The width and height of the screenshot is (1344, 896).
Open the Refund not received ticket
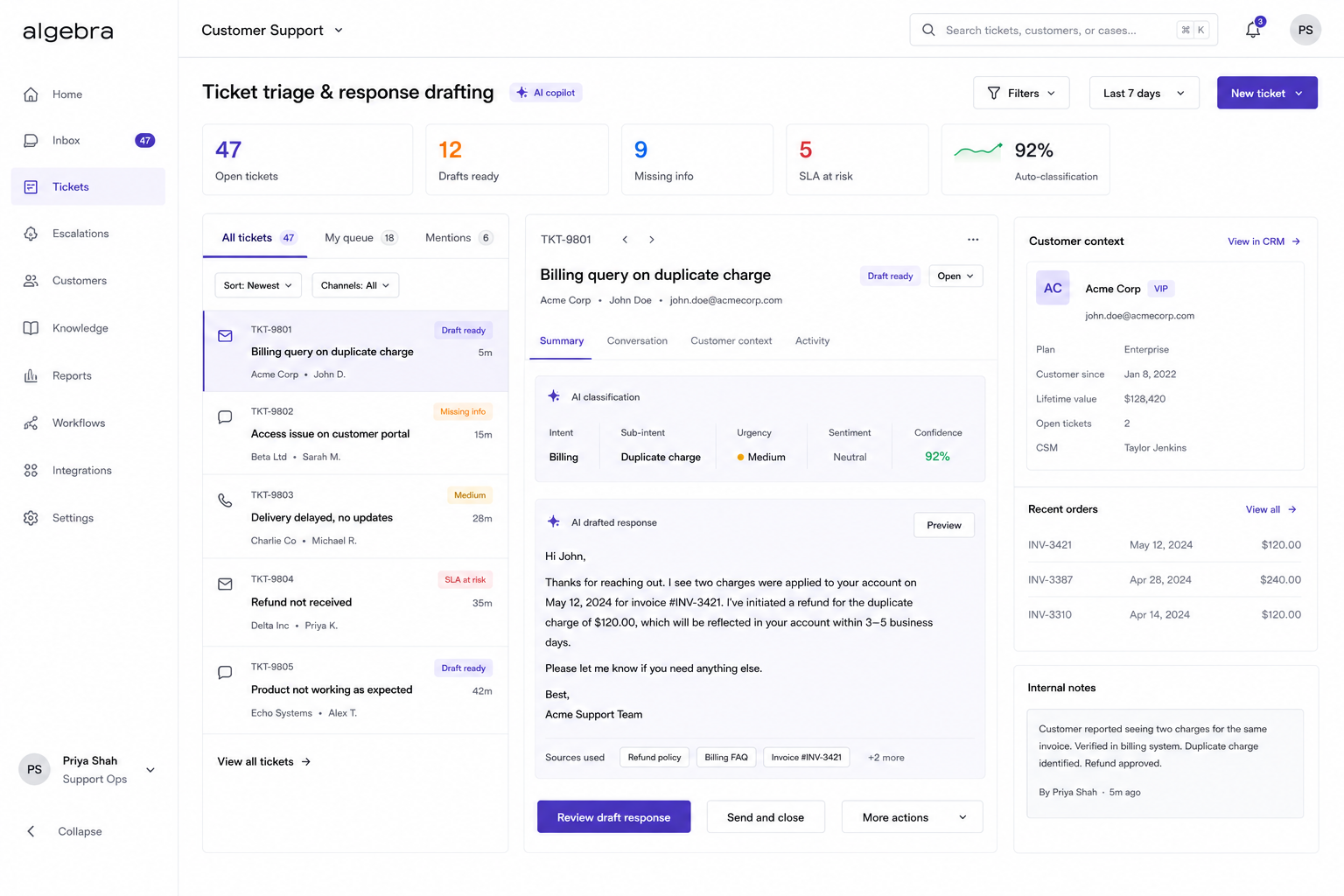pyautogui.click(x=355, y=602)
